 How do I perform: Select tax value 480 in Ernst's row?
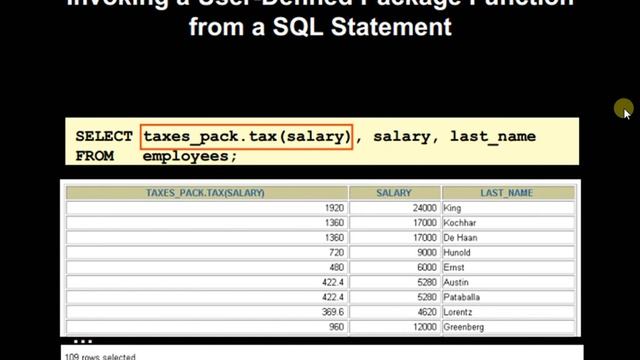[336, 267]
